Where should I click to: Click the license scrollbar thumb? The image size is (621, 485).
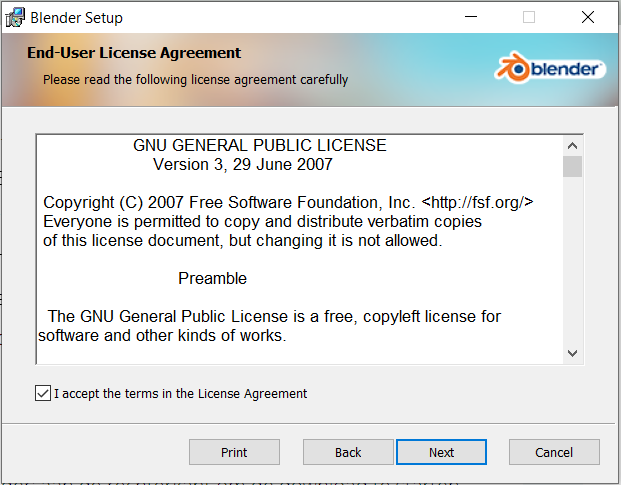572,167
